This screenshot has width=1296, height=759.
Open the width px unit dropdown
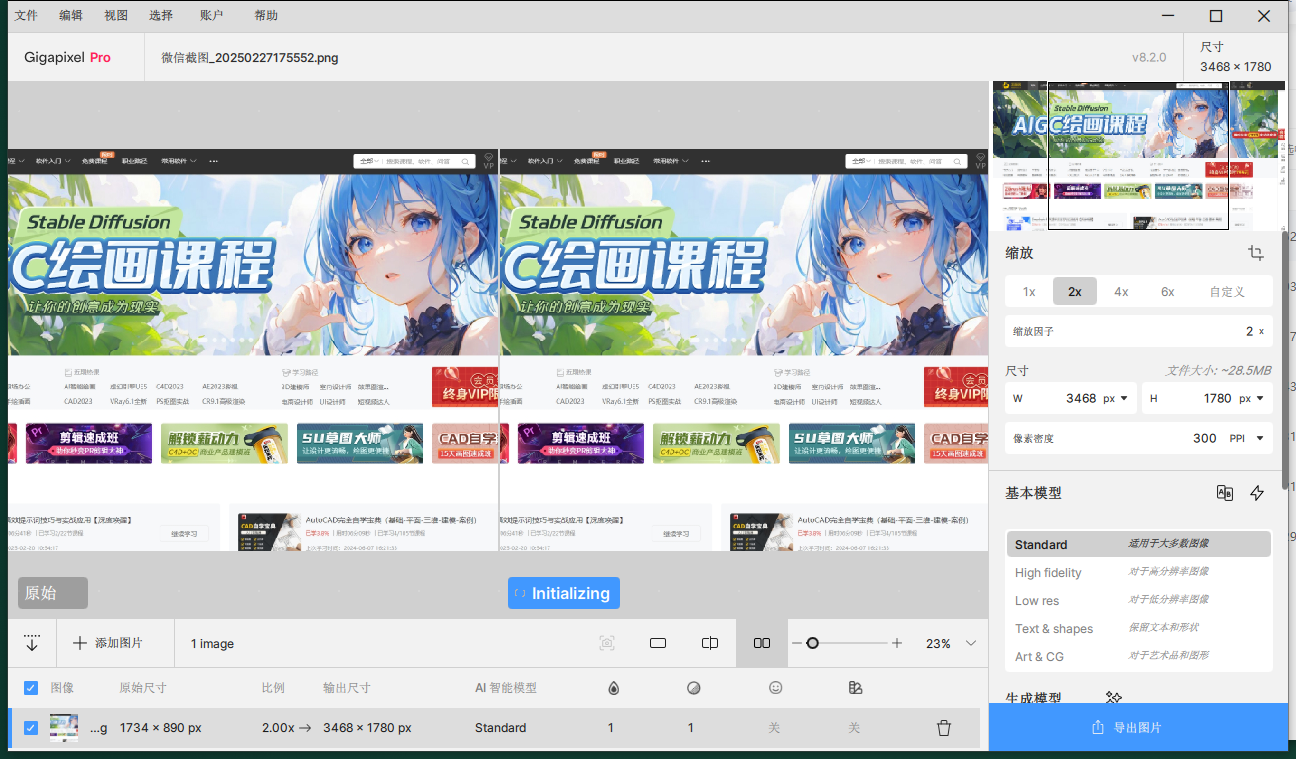1115,398
